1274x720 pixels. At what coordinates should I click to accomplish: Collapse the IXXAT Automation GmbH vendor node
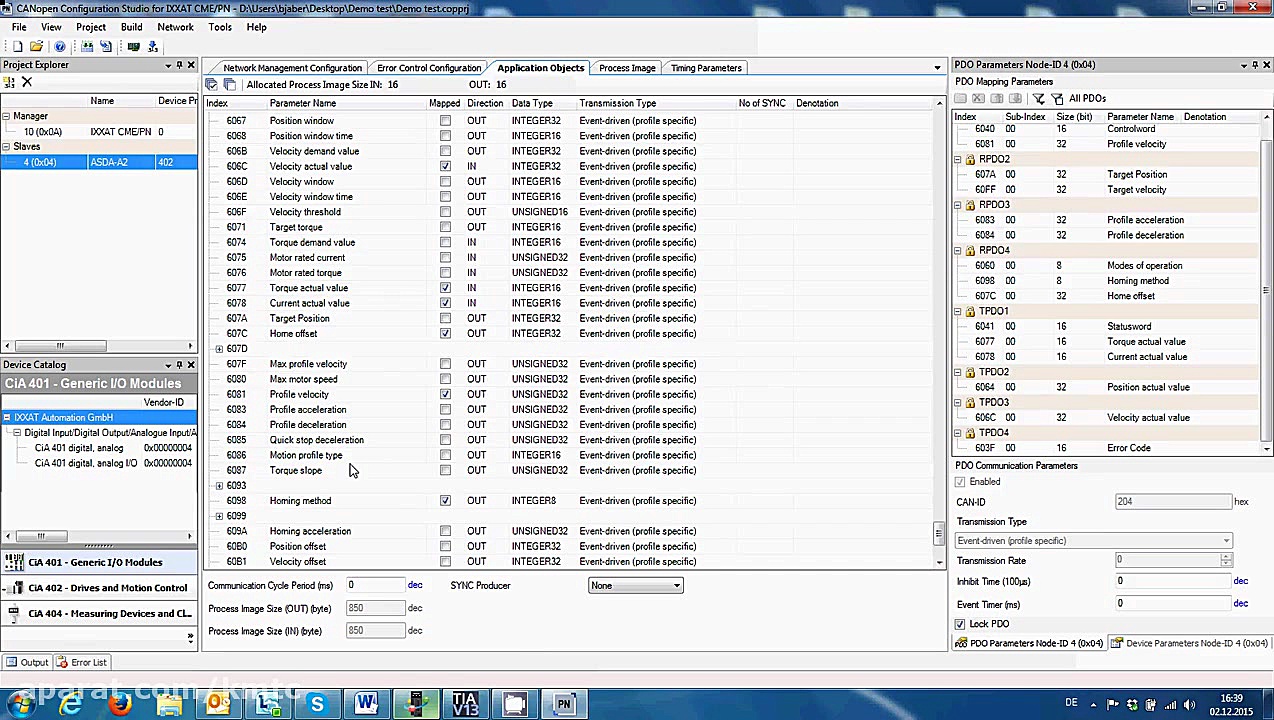(6, 417)
